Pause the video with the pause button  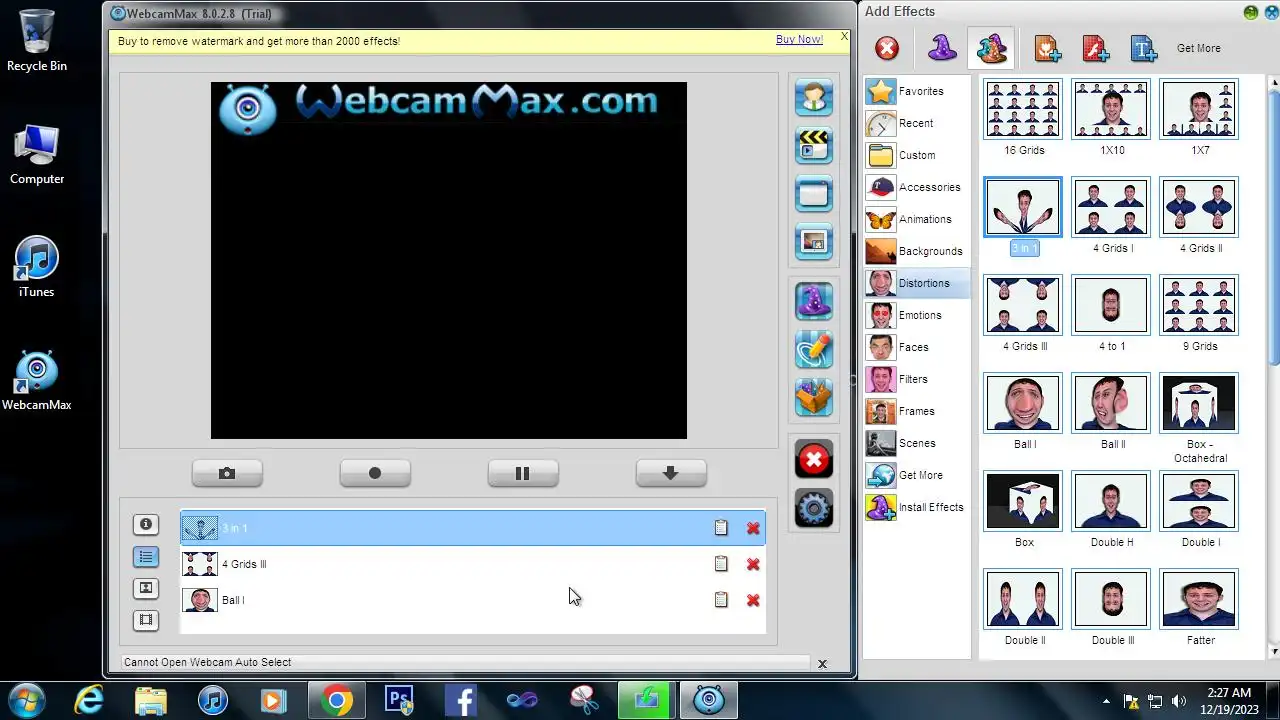[x=523, y=473]
